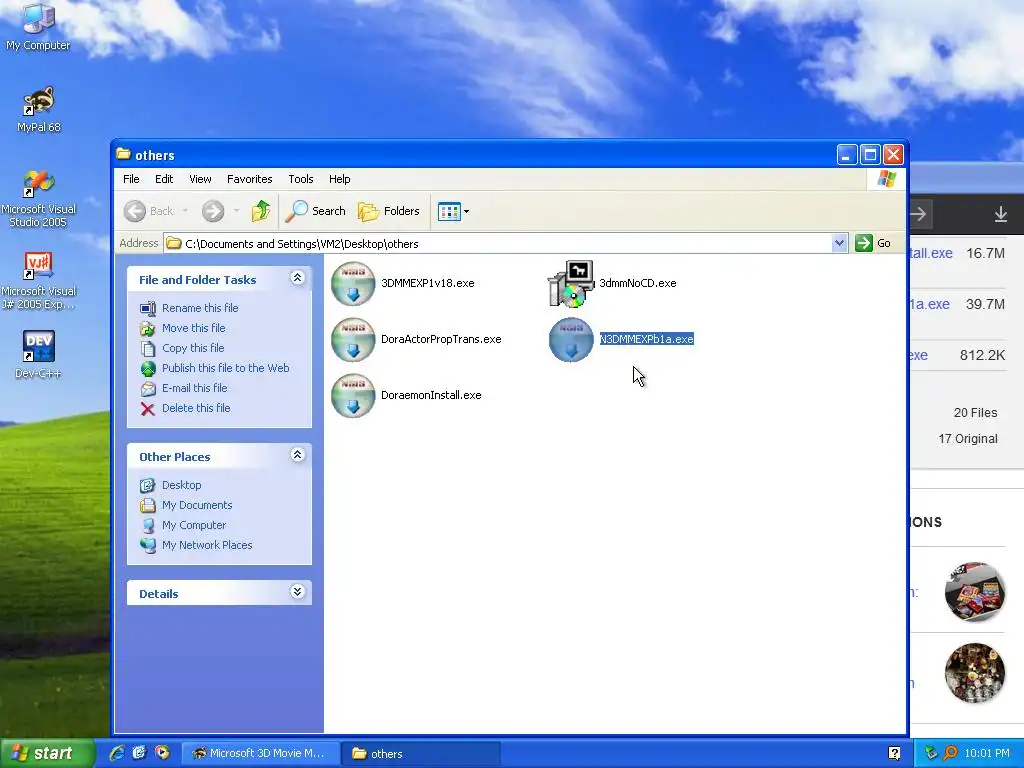The image size is (1024, 768).
Task: Click the magnifier system tray icon
Action: click(x=950, y=754)
